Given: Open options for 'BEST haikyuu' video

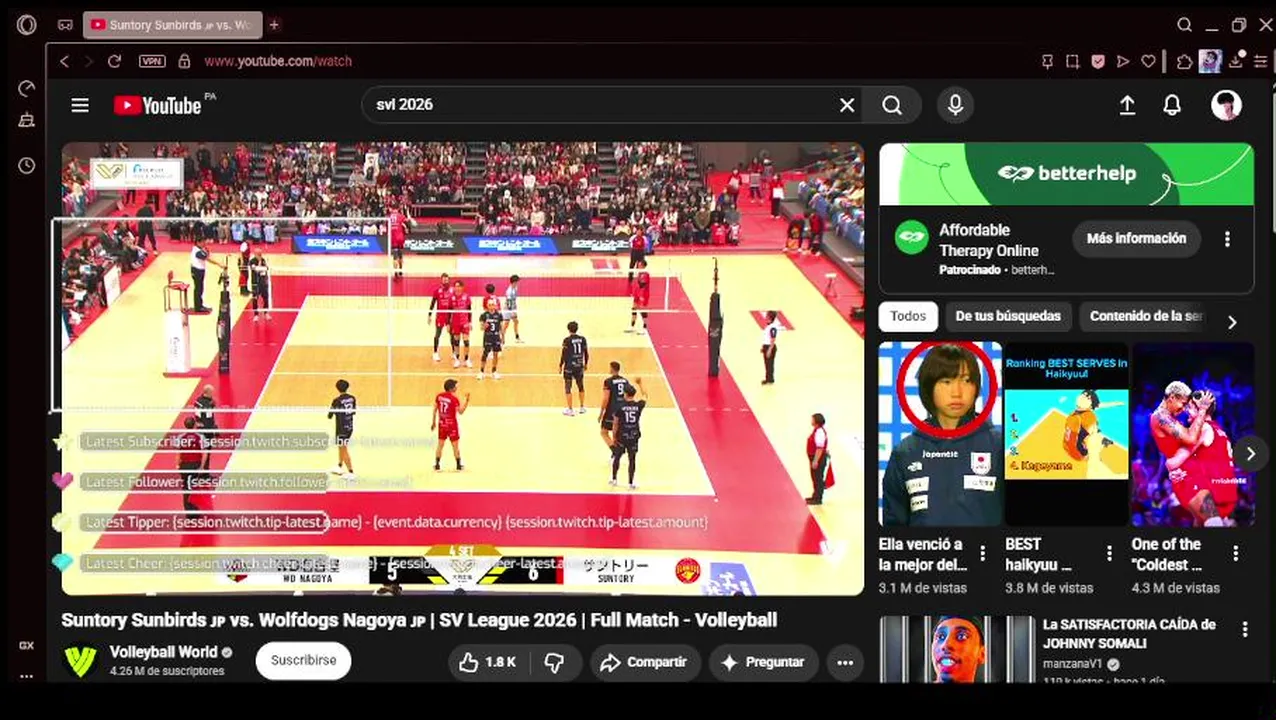Looking at the screenshot, I should click(x=1109, y=553).
